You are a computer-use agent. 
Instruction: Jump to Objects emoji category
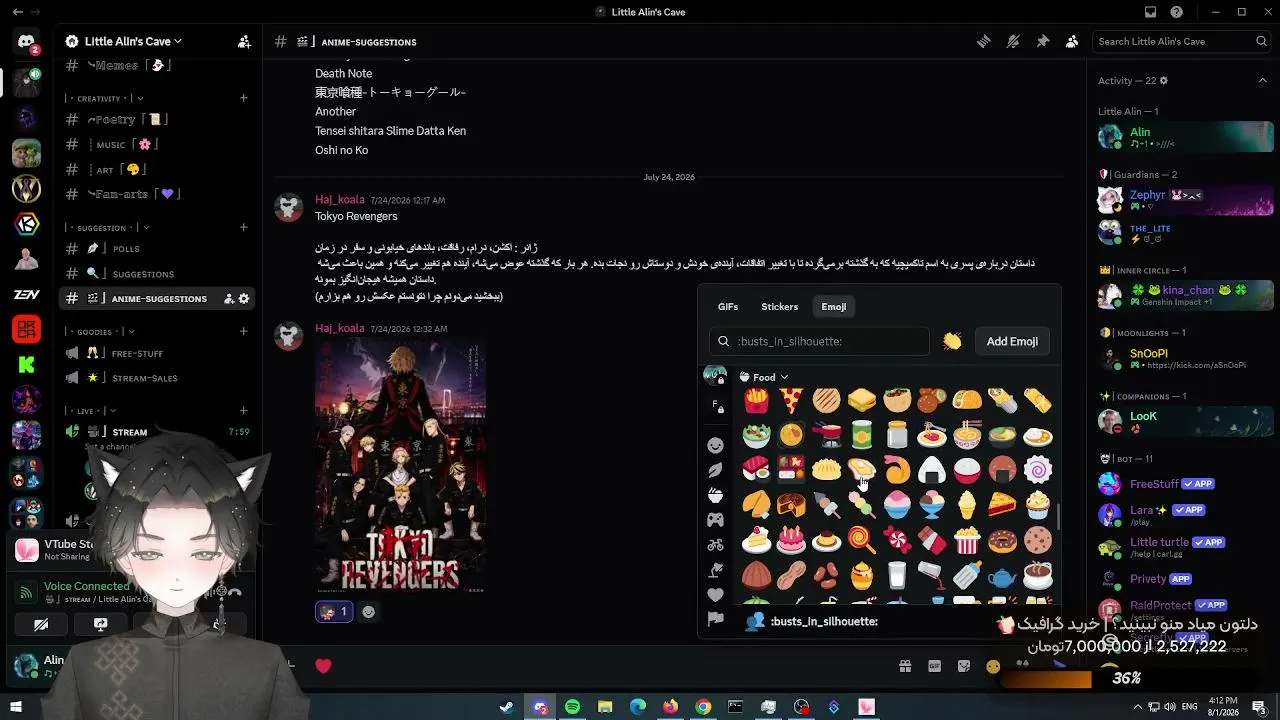pyautogui.click(x=715, y=570)
